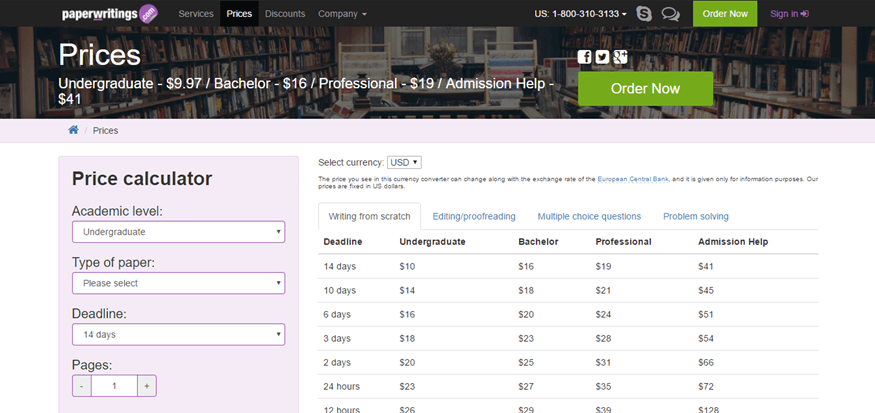Click $21 Professional 10 days price

point(603,290)
